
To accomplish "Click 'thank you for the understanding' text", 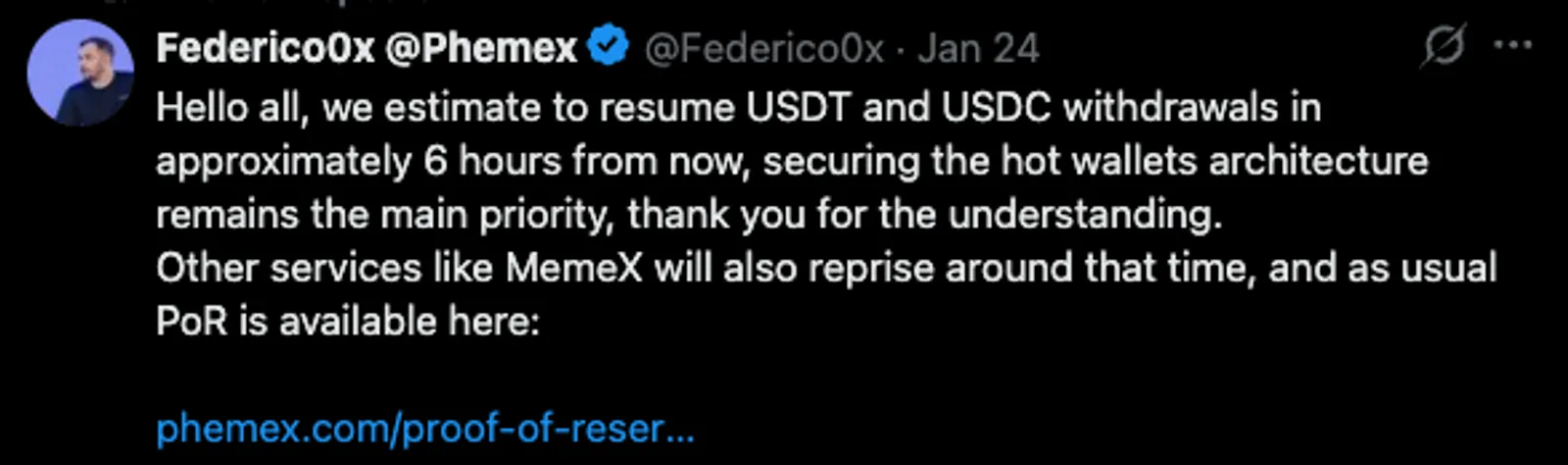I will 925,215.
